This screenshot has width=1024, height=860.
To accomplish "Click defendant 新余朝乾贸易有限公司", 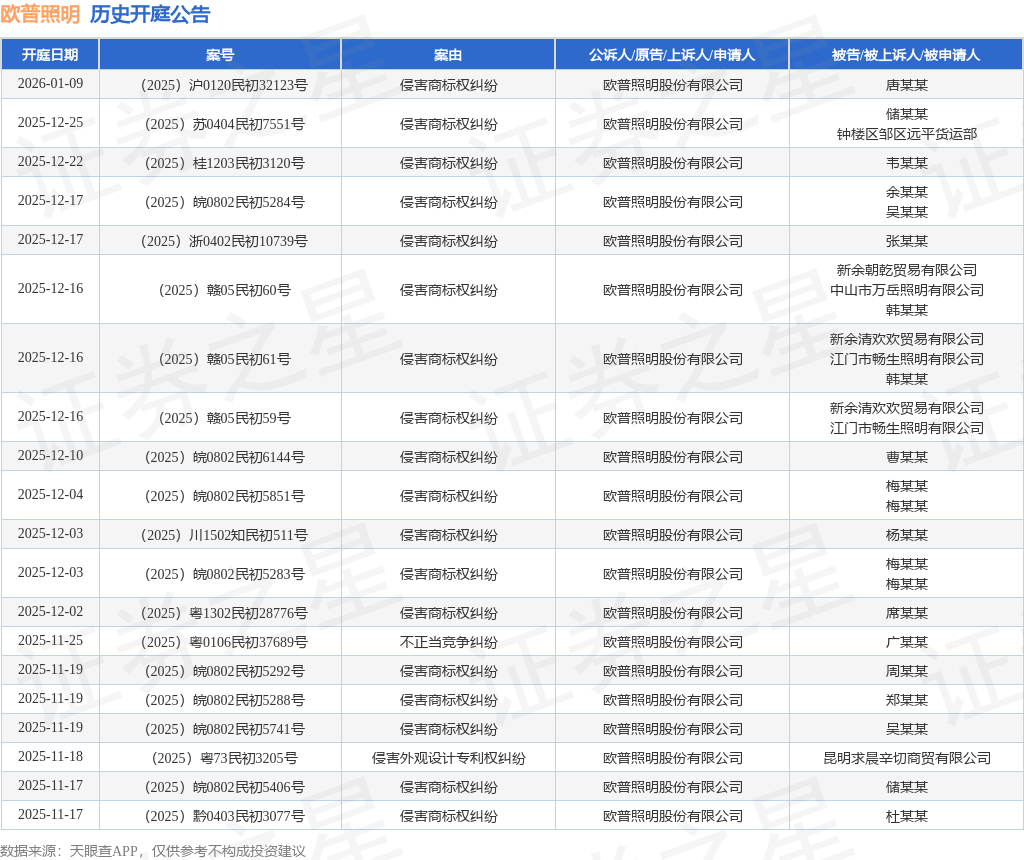I will coord(906,270).
